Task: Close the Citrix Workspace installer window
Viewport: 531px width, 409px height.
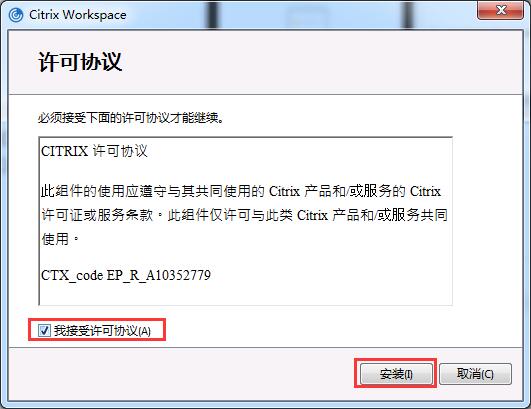Action: pyautogui.click(x=500, y=10)
